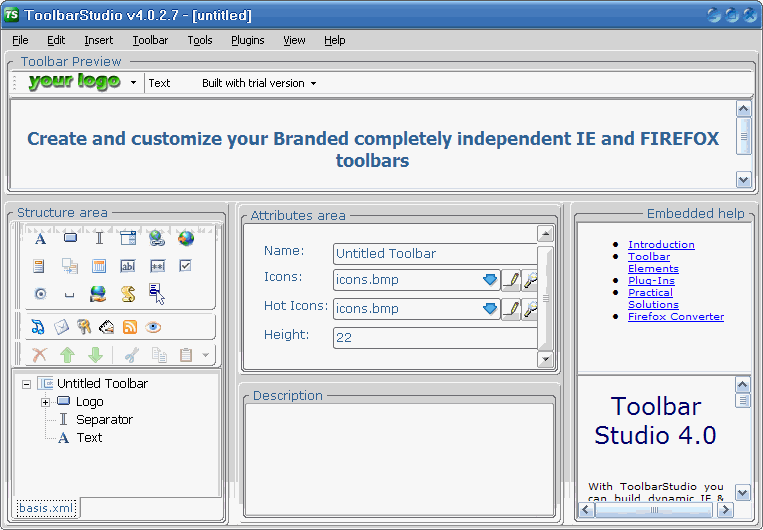Click the Description text area
Image resolution: width=763 pixels, height=530 pixels.
point(399,458)
